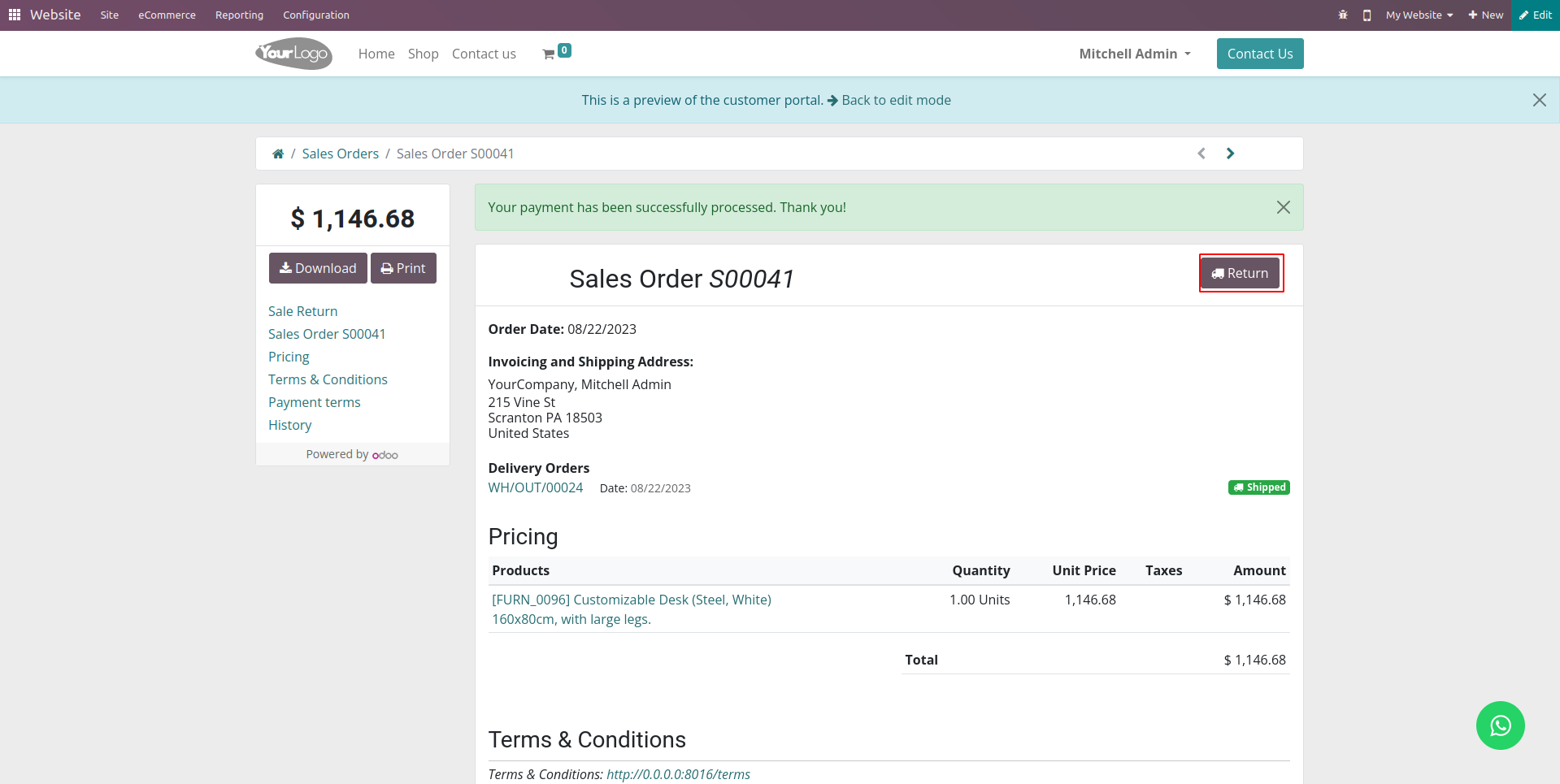
Task: Open delivery order WH/OUT/00024 link
Action: (x=536, y=487)
